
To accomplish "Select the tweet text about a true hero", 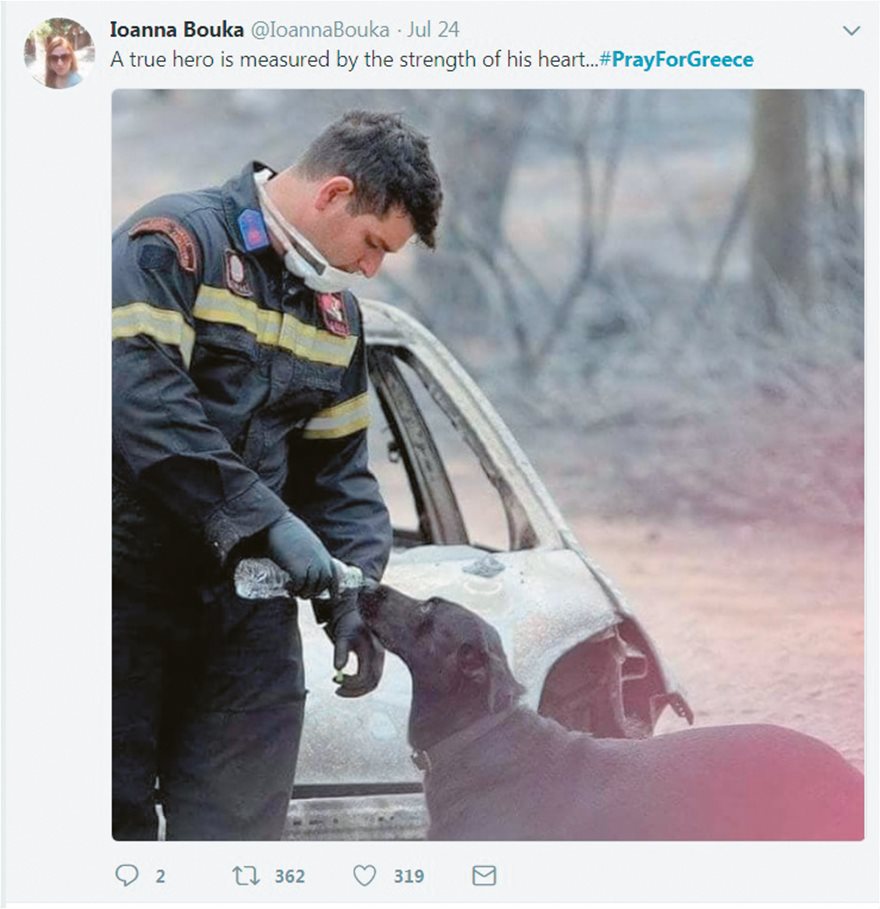I will click(354, 59).
